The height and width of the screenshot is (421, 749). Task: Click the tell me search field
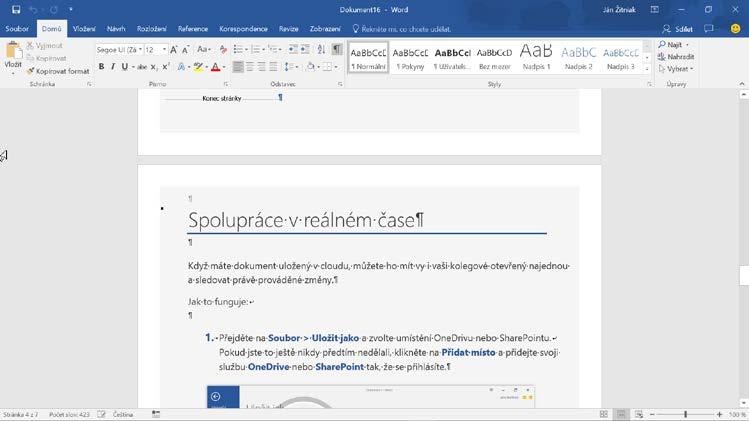click(x=402, y=29)
